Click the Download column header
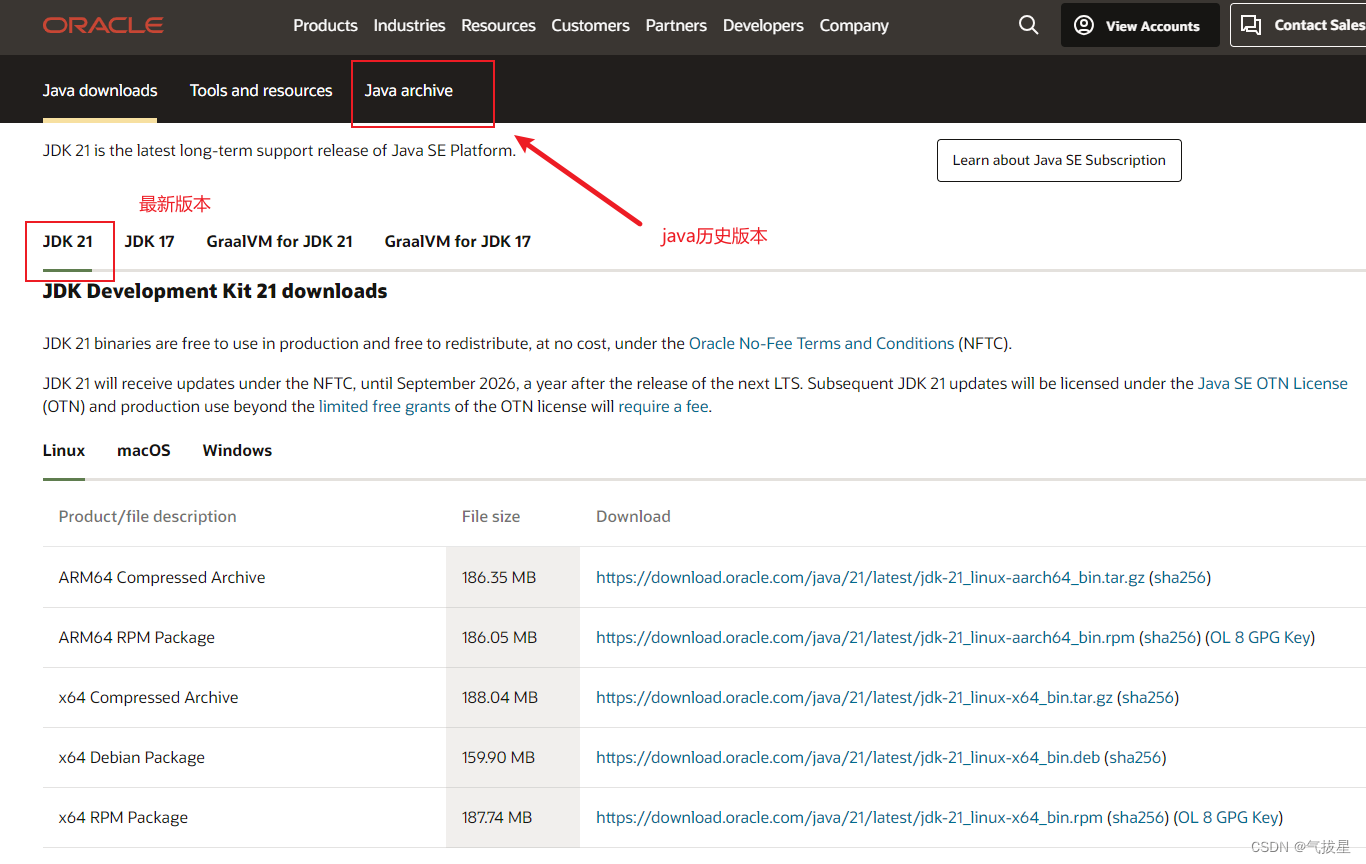 (633, 516)
